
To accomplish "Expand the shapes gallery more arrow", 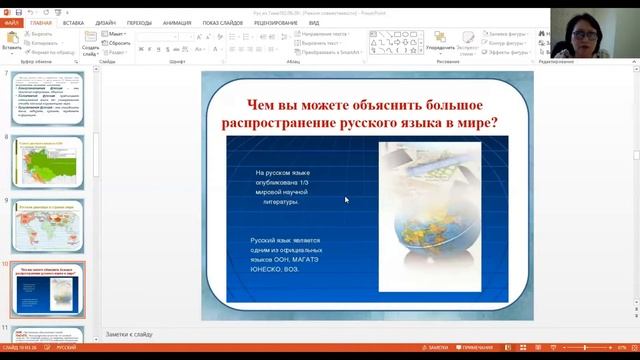I will tap(421, 51).
